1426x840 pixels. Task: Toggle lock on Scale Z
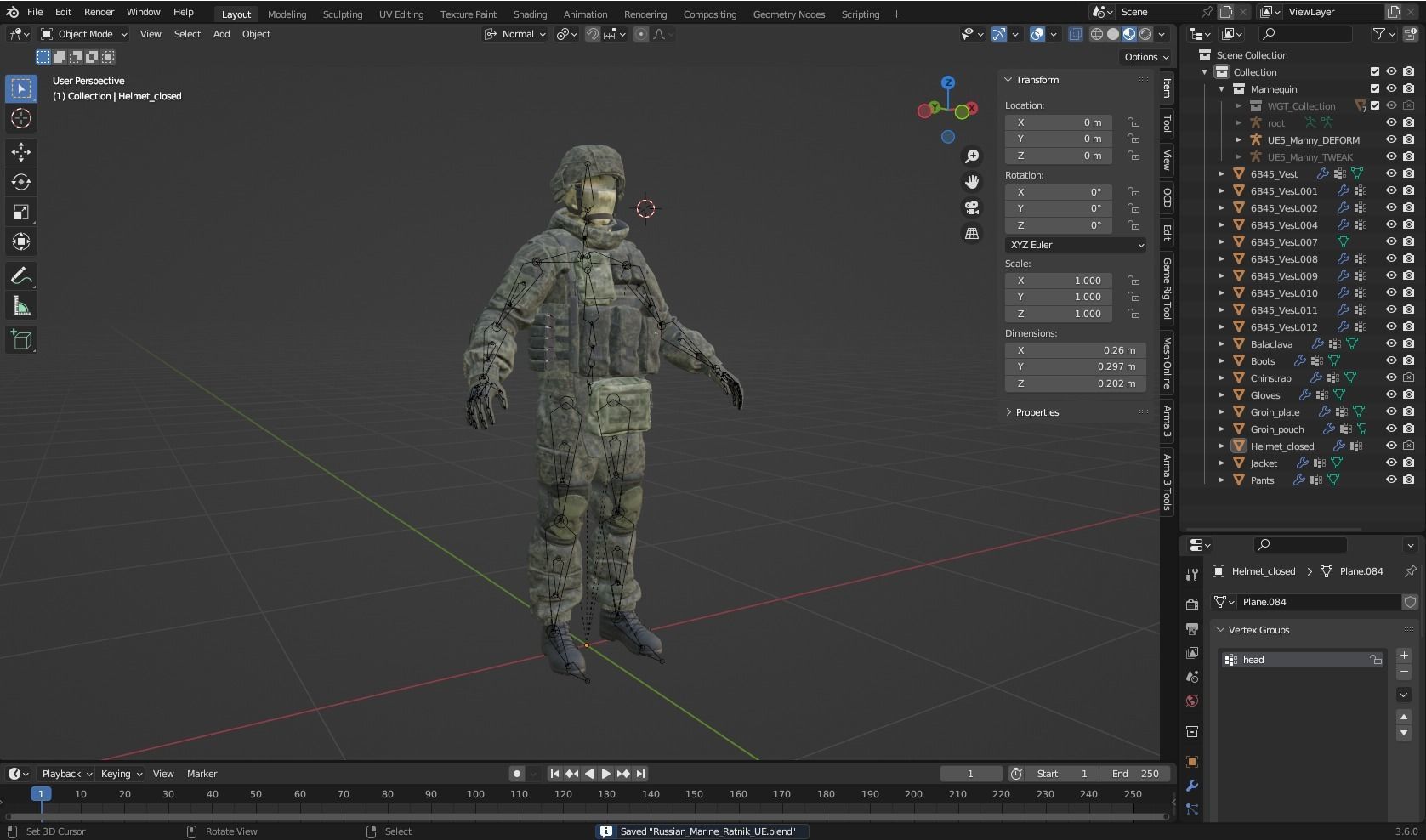[1133, 314]
